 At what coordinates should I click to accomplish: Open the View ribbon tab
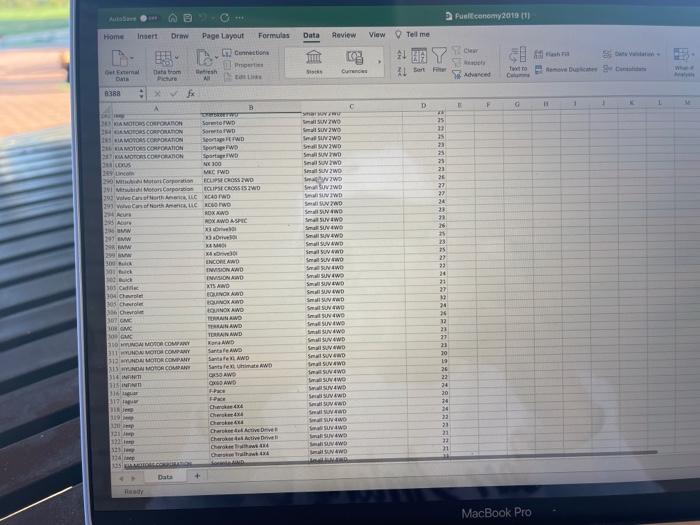point(377,34)
